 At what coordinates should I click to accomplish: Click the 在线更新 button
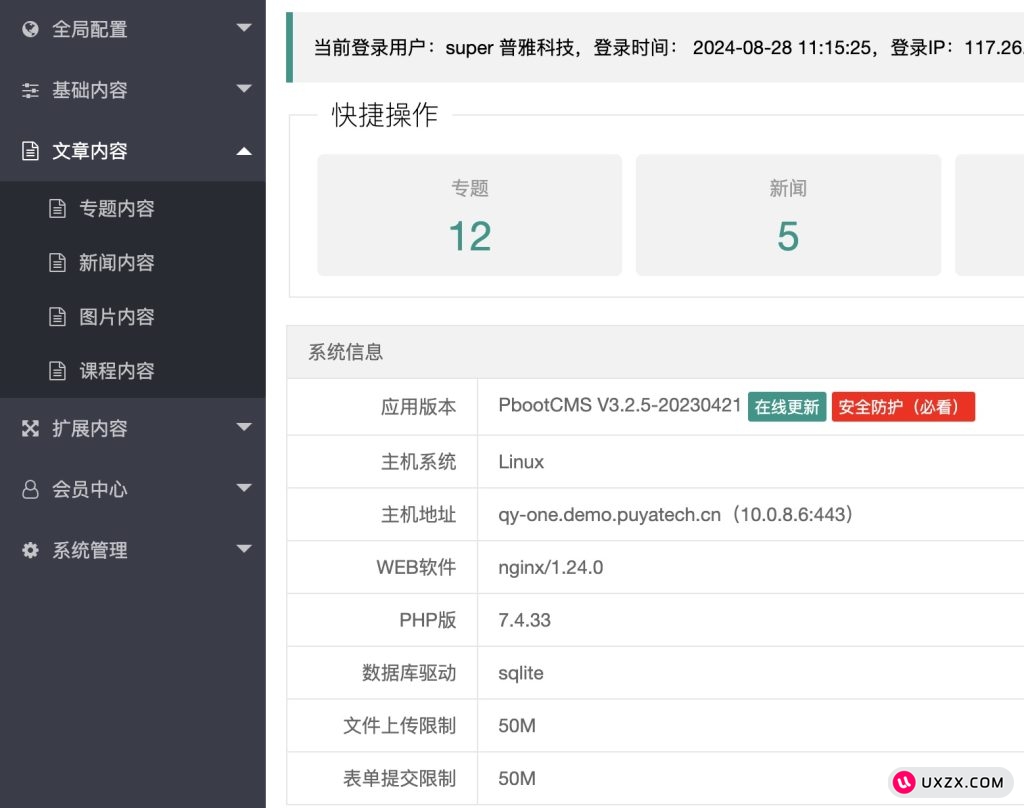coord(787,407)
